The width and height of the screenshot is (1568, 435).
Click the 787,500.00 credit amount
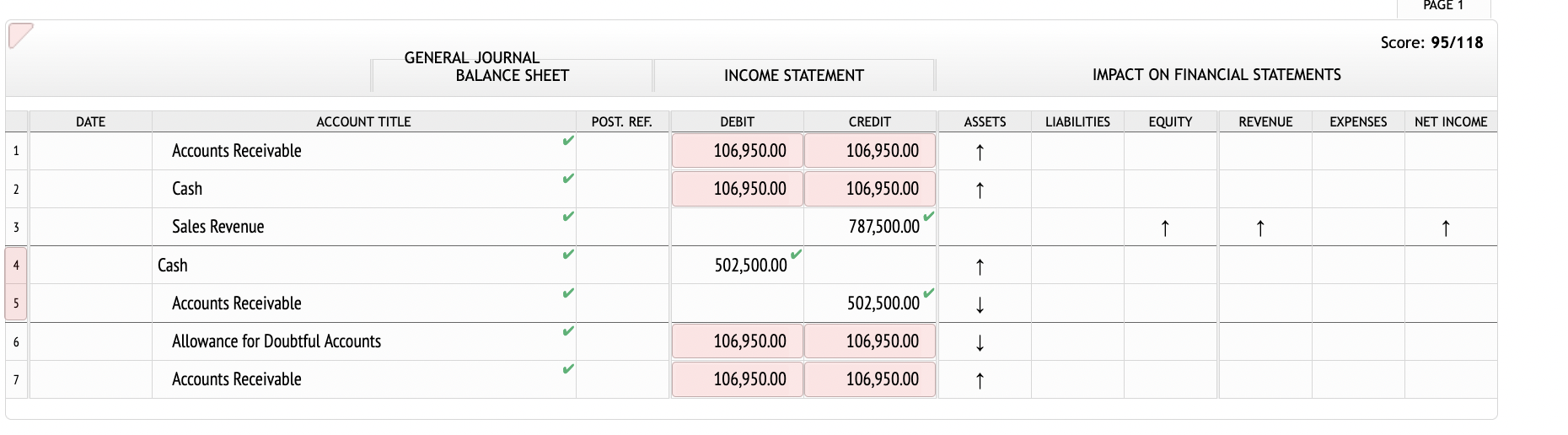point(883,227)
